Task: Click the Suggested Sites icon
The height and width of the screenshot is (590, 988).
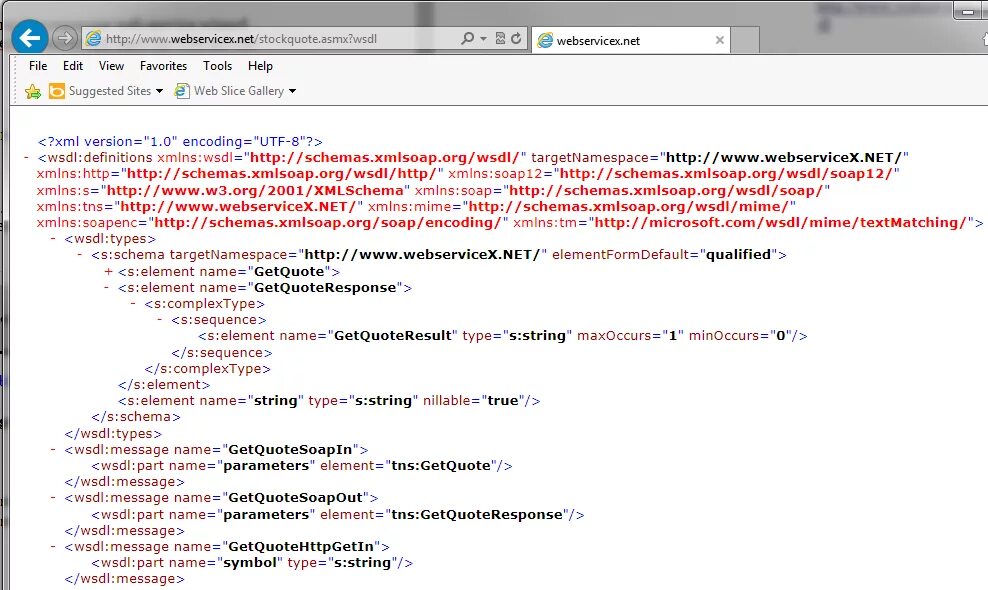Action: 57,91
